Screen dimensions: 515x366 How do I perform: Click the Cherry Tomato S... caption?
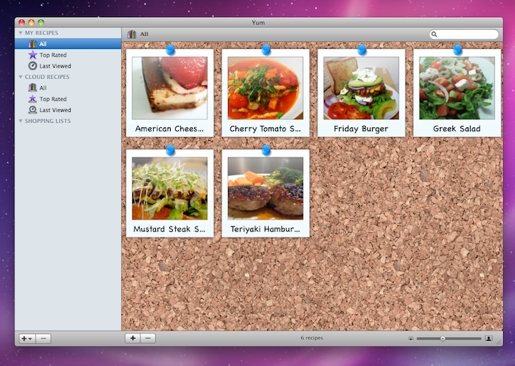(x=265, y=129)
